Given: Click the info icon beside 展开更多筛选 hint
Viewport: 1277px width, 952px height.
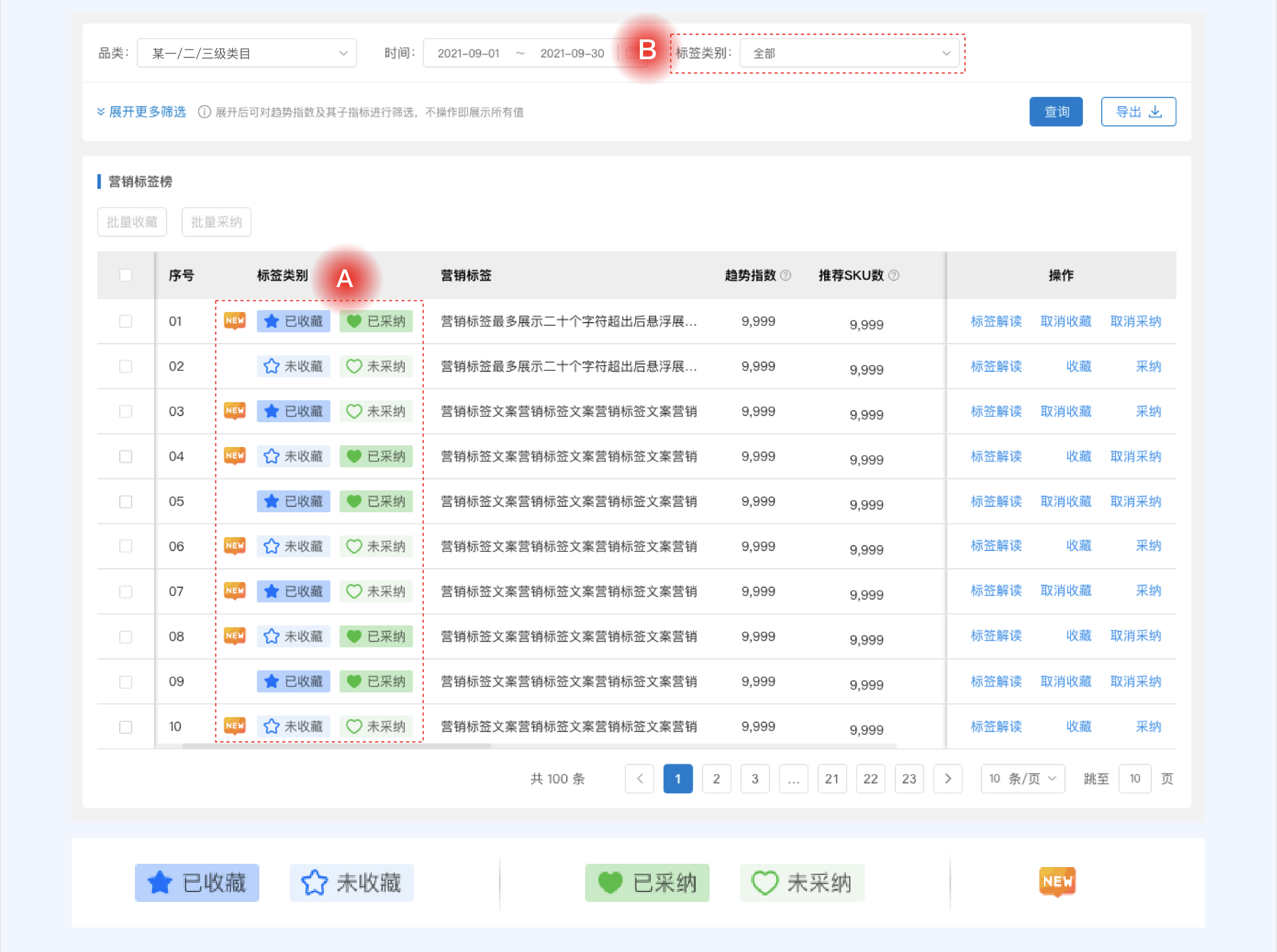Looking at the screenshot, I should tap(205, 112).
